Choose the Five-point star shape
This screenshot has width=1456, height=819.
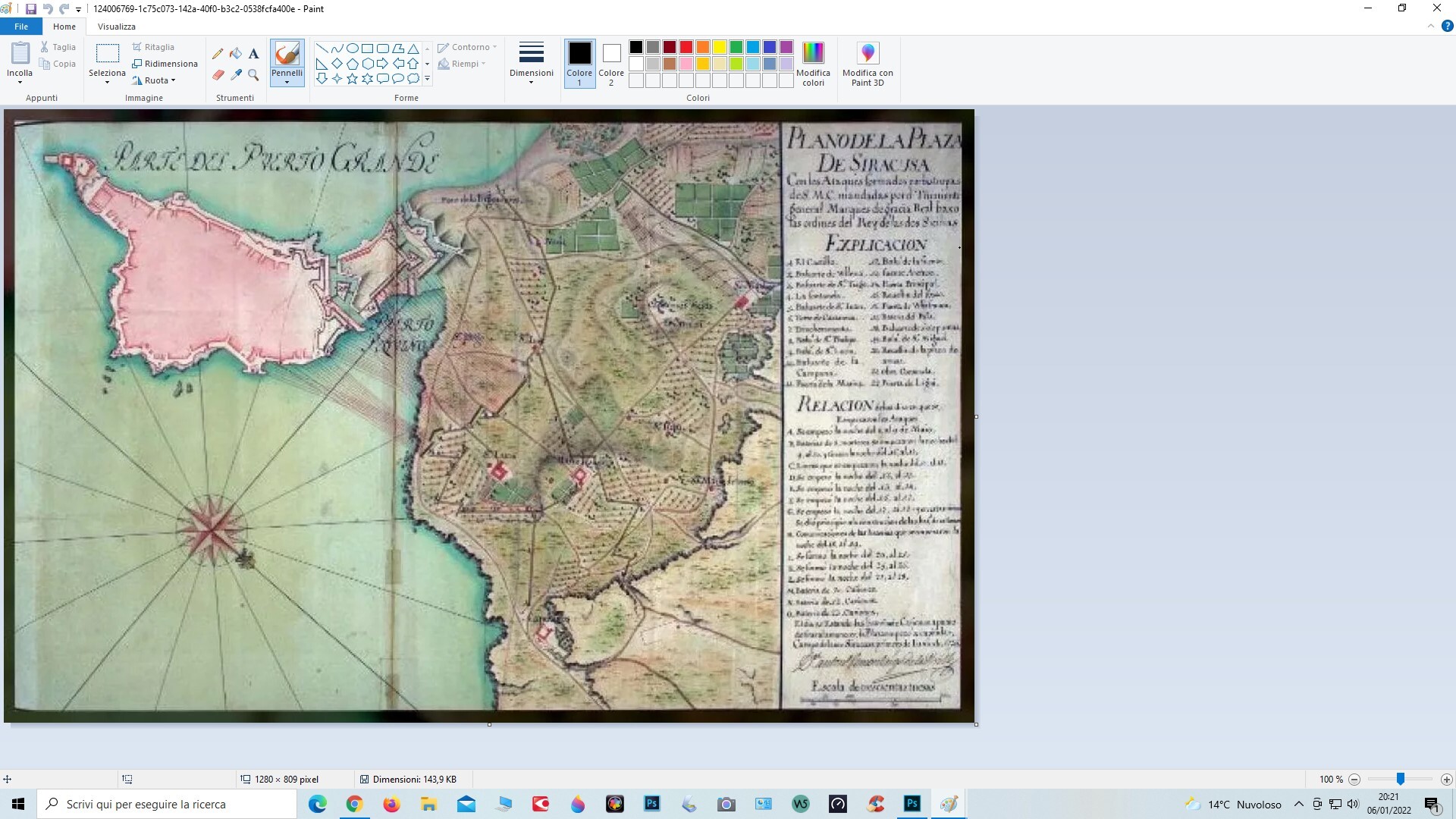352,79
